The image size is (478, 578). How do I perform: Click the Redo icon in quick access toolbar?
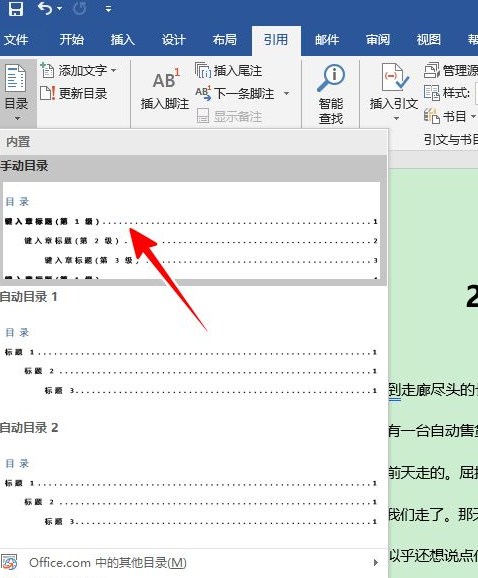coord(80,8)
